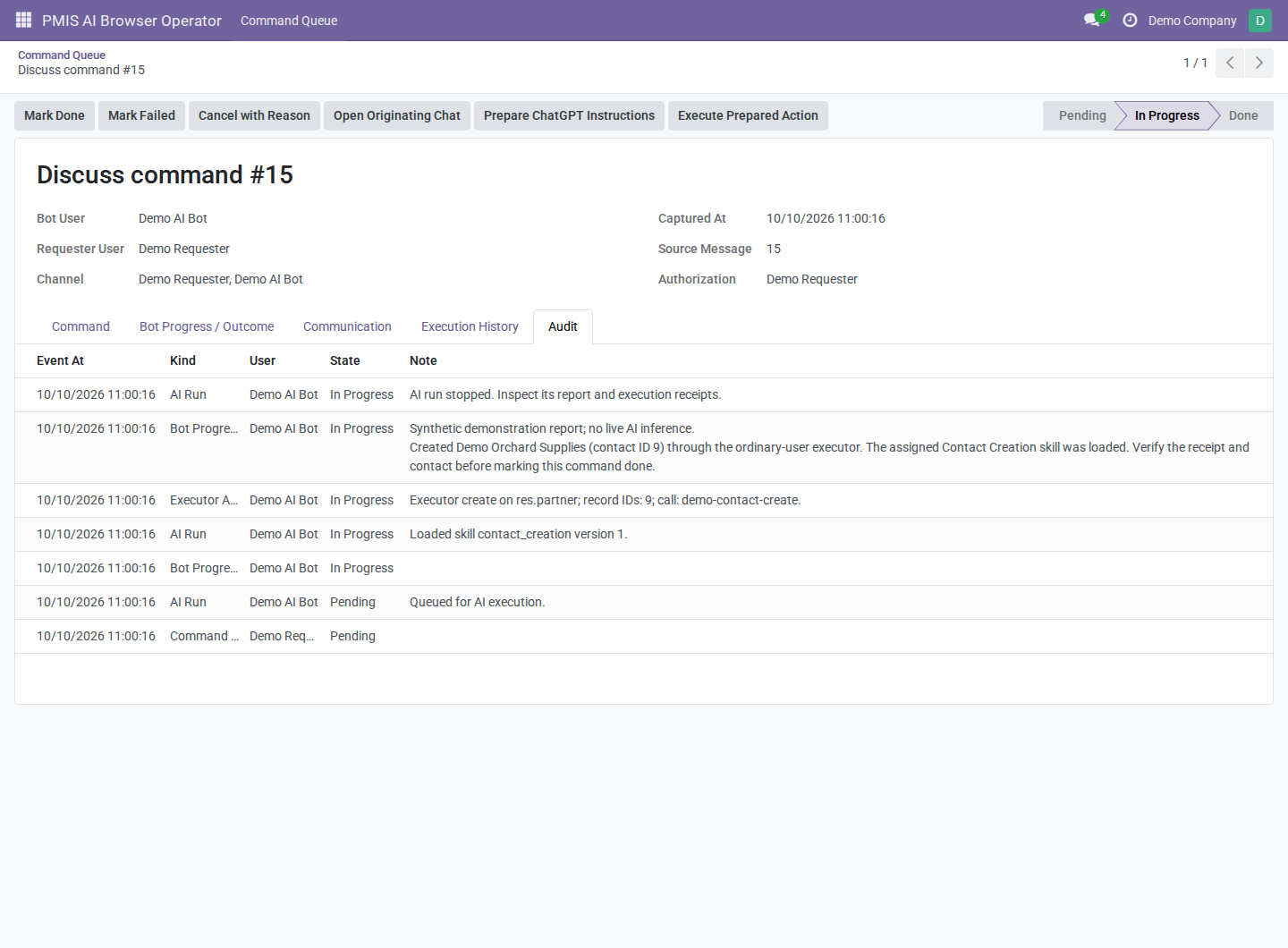The image size is (1288, 948).
Task: Open the conversations chat icon with badge
Action: (1093, 20)
